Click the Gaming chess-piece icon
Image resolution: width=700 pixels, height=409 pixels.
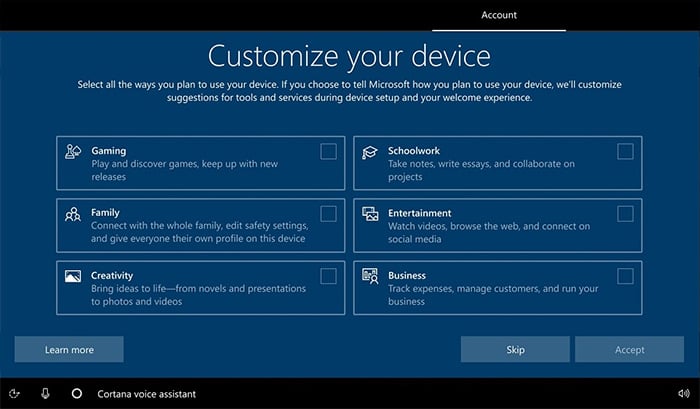click(x=73, y=152)
